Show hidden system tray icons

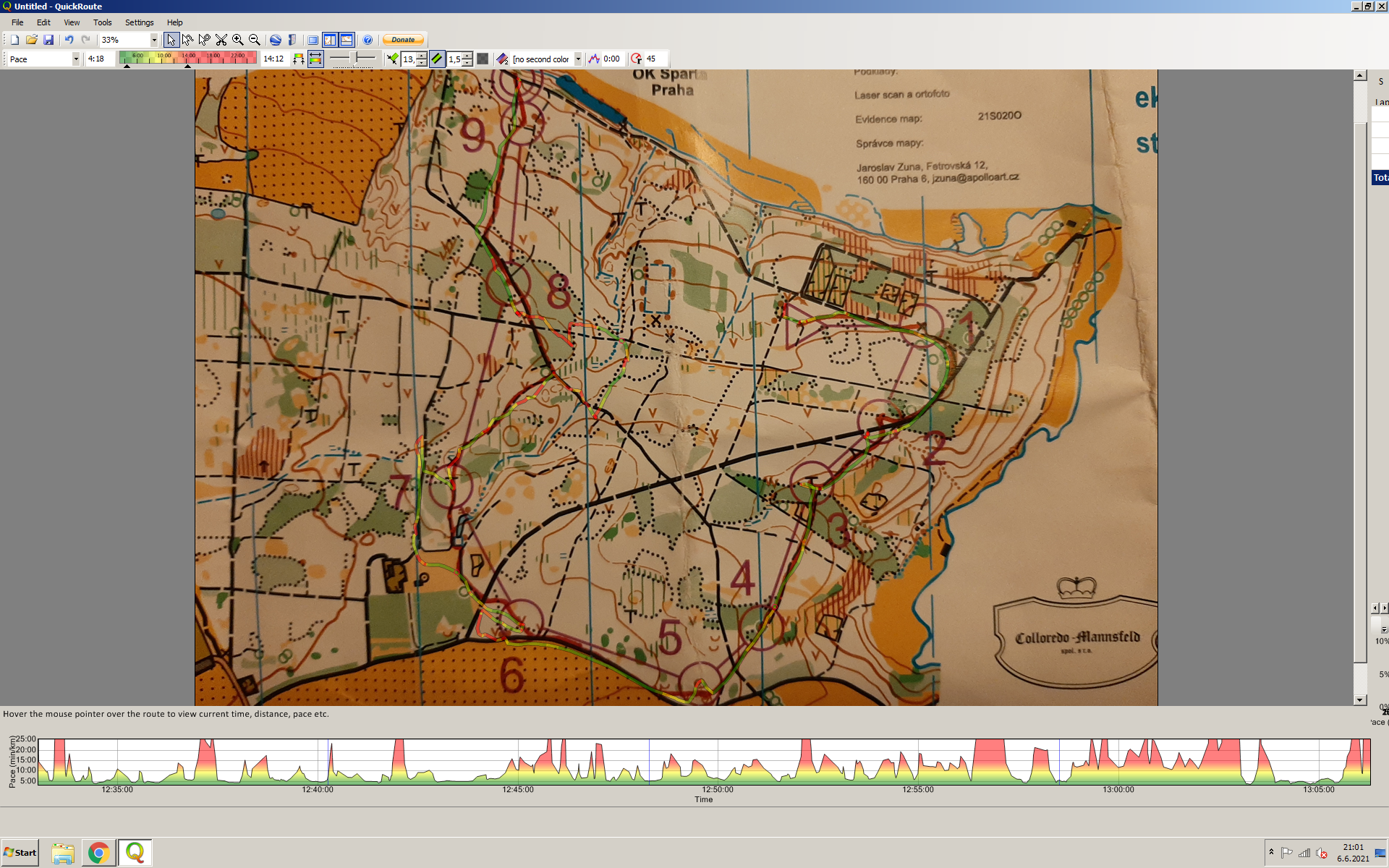(1271, 852)
